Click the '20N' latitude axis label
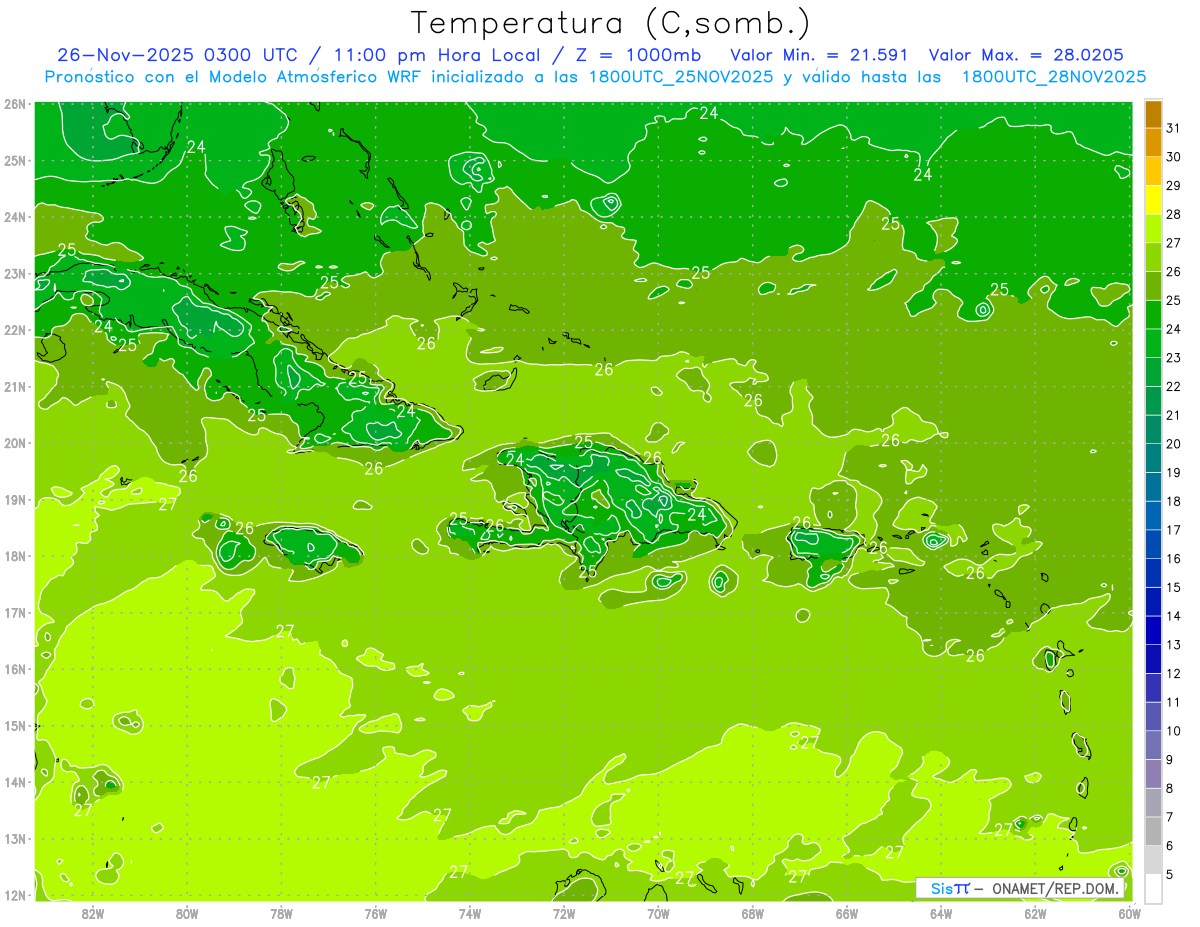Image resolution: width=1200 pixels, height=927 pixels. coord(15,443)
